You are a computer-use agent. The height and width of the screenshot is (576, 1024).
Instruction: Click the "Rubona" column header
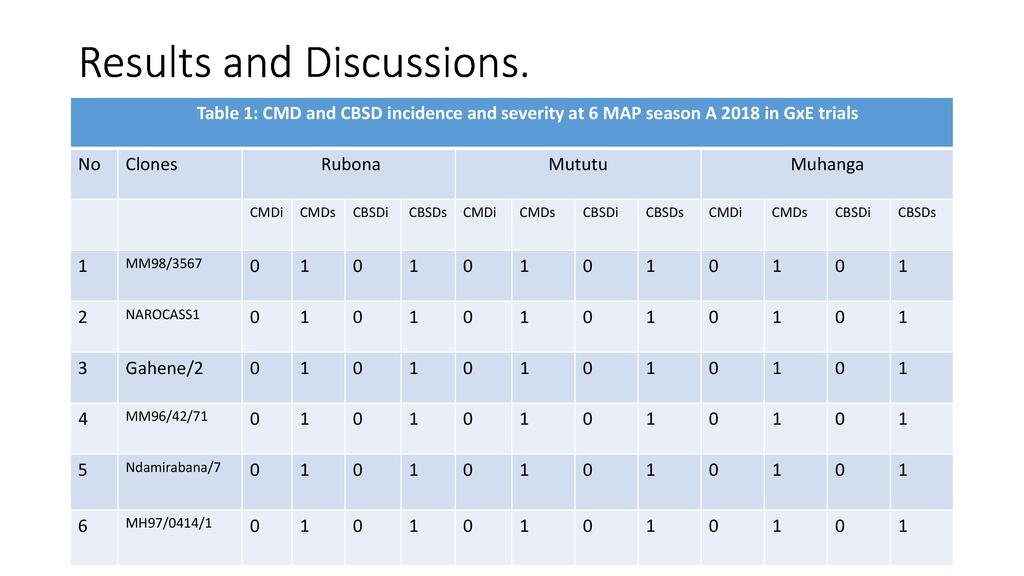click(350, 165)
